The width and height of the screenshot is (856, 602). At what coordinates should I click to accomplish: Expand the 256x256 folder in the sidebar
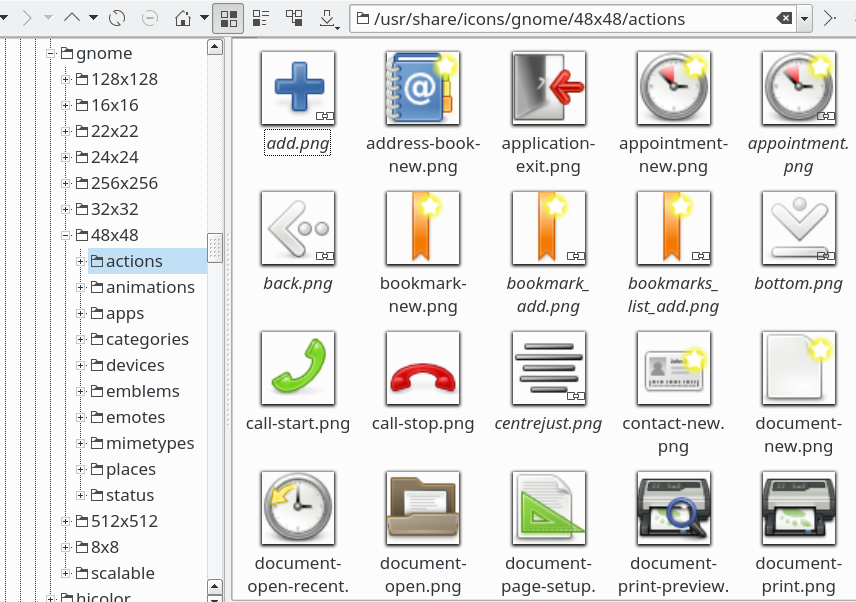(68, 183)
